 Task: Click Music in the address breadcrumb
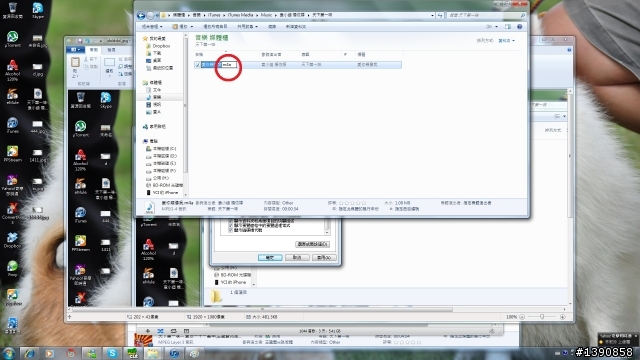pos(266,15)
